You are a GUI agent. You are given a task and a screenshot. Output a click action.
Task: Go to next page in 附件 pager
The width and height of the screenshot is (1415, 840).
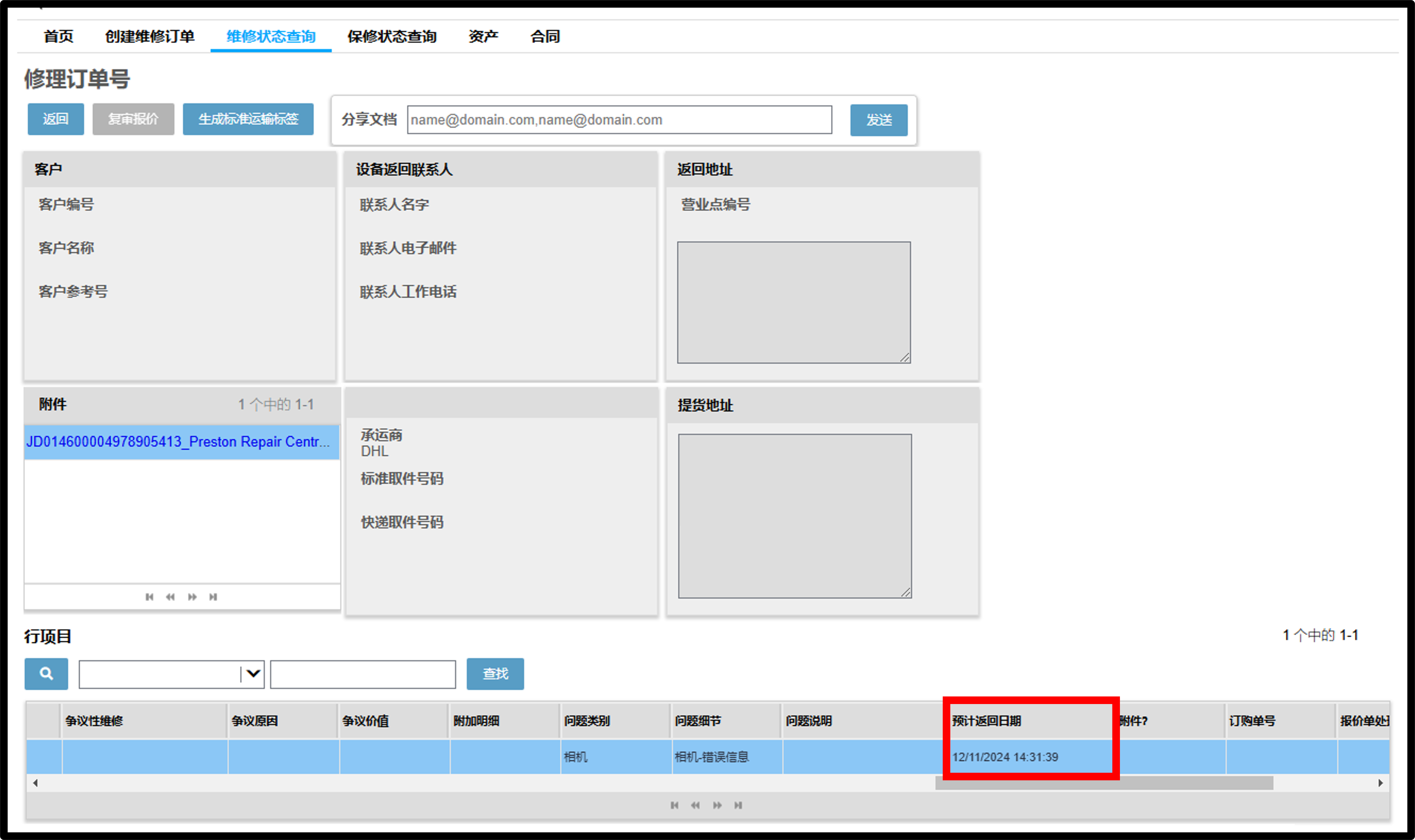pos(192,597)
